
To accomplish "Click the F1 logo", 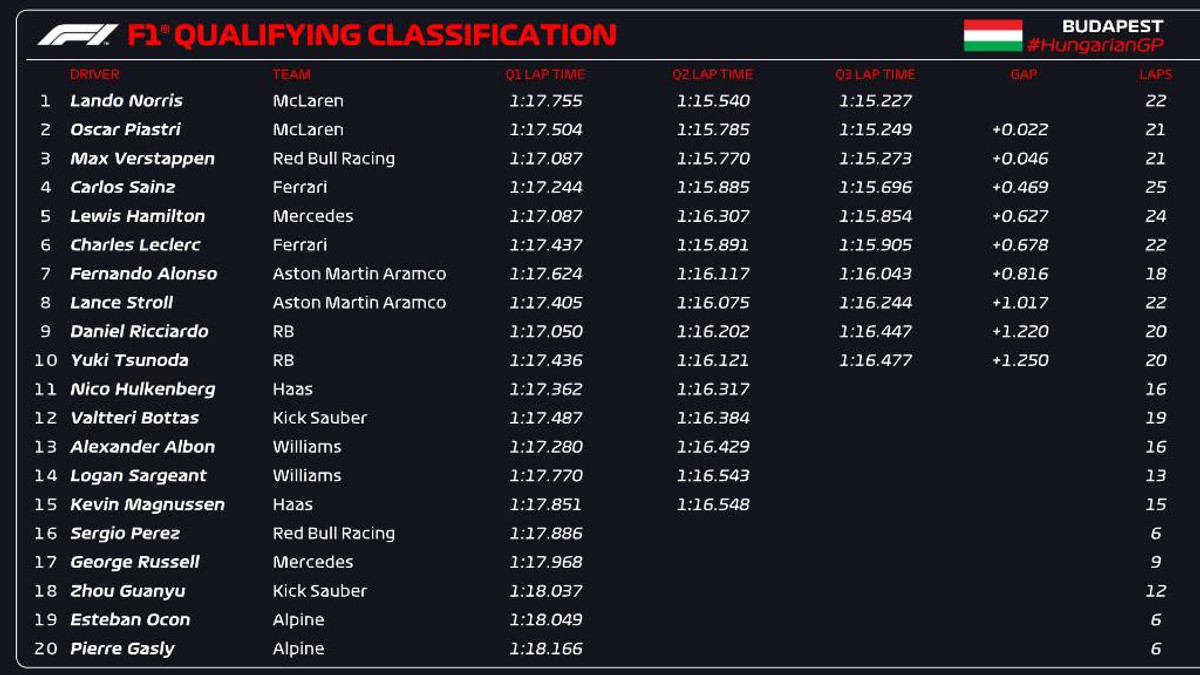I will pos(77,35).
